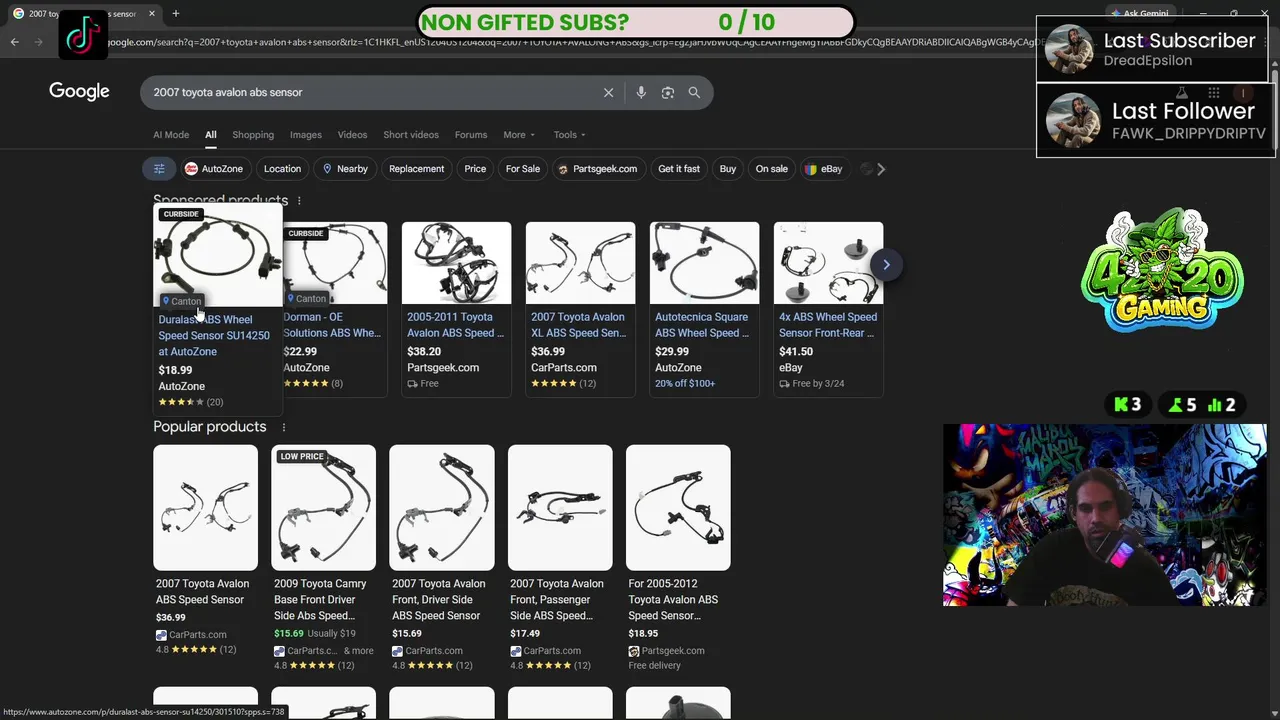
Task: Open Google Lens image search icon
Action: point(668,92)
